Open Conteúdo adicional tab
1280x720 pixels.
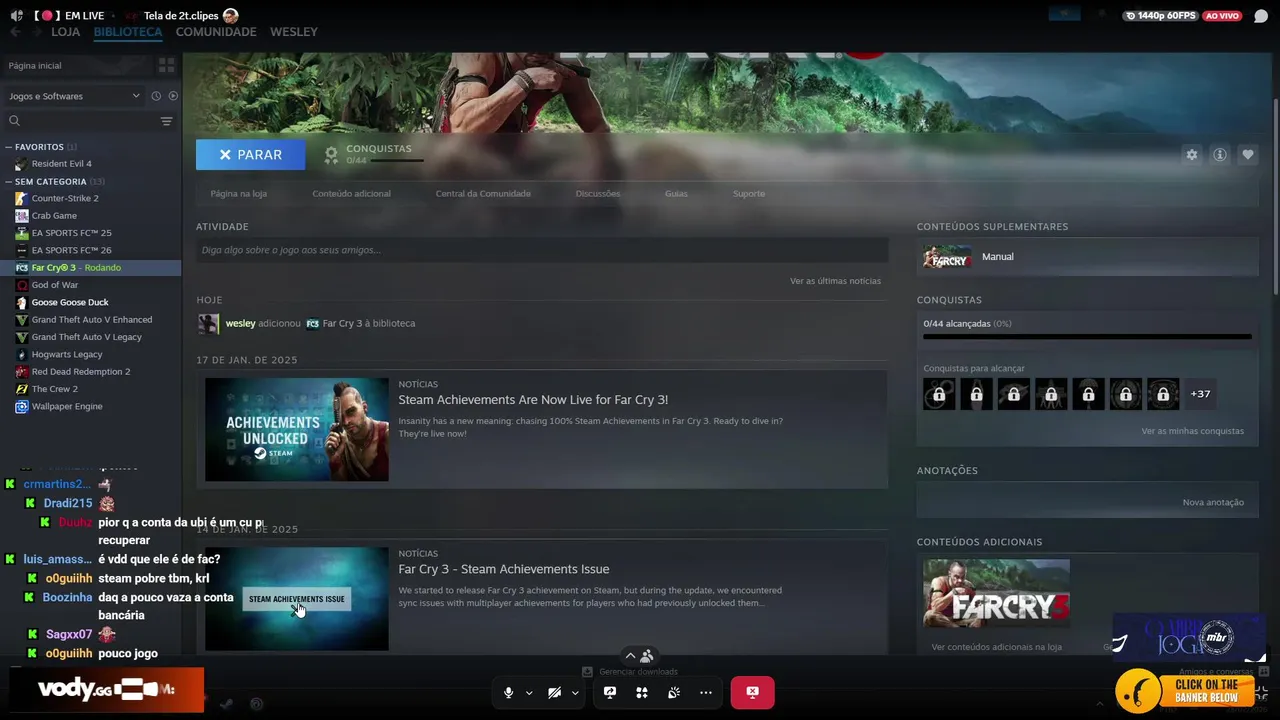[351, 194]
